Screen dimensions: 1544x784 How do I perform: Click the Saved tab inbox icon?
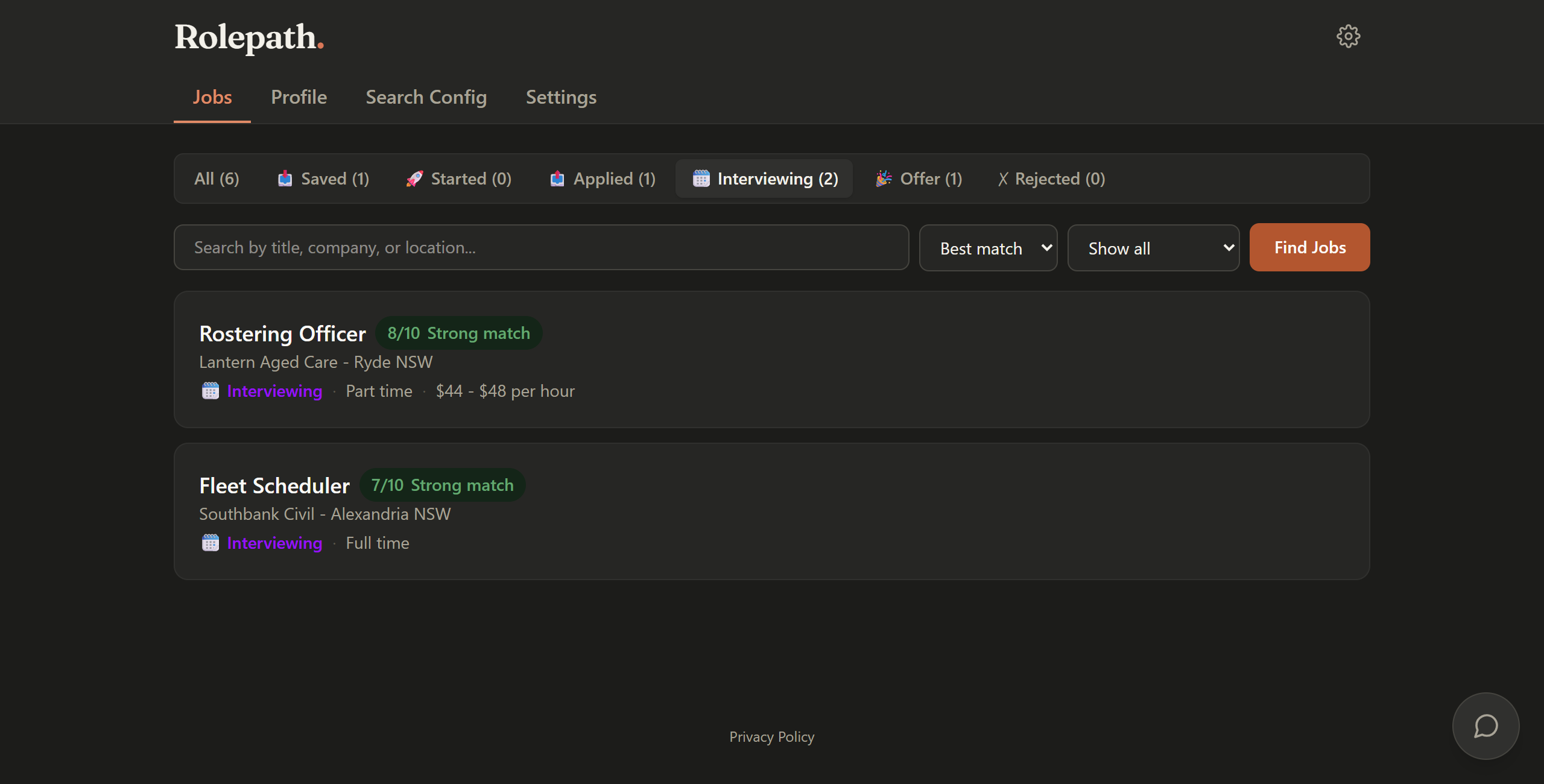pos(285,179)
